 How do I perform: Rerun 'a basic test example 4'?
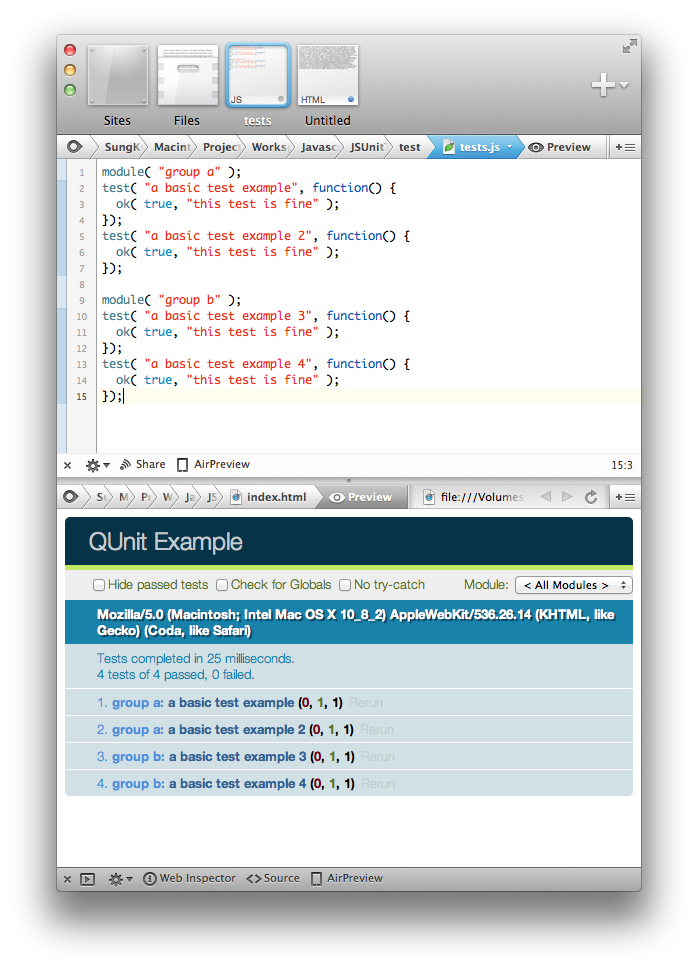coord(377,784)
